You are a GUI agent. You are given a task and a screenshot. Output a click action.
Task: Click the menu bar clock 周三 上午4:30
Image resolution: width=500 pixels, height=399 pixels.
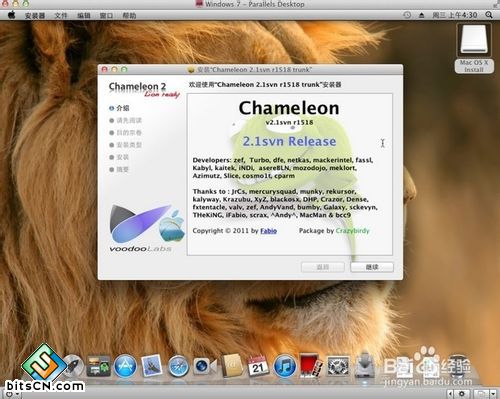(455, 15)
